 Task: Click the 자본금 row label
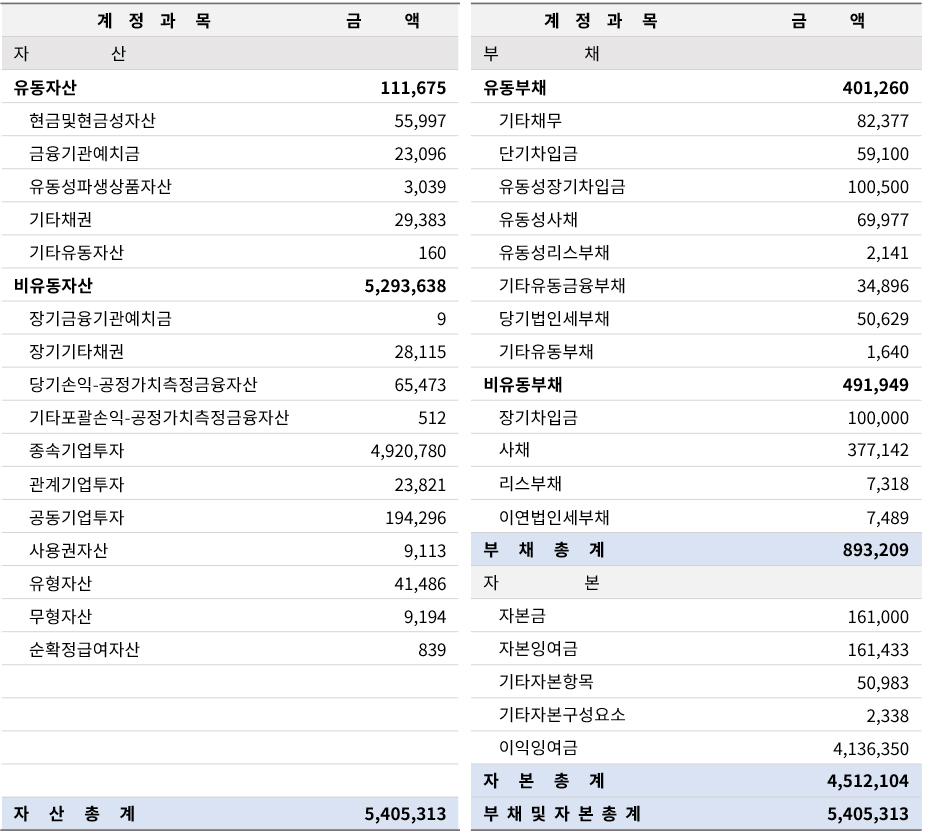click(x=522, y=616)
